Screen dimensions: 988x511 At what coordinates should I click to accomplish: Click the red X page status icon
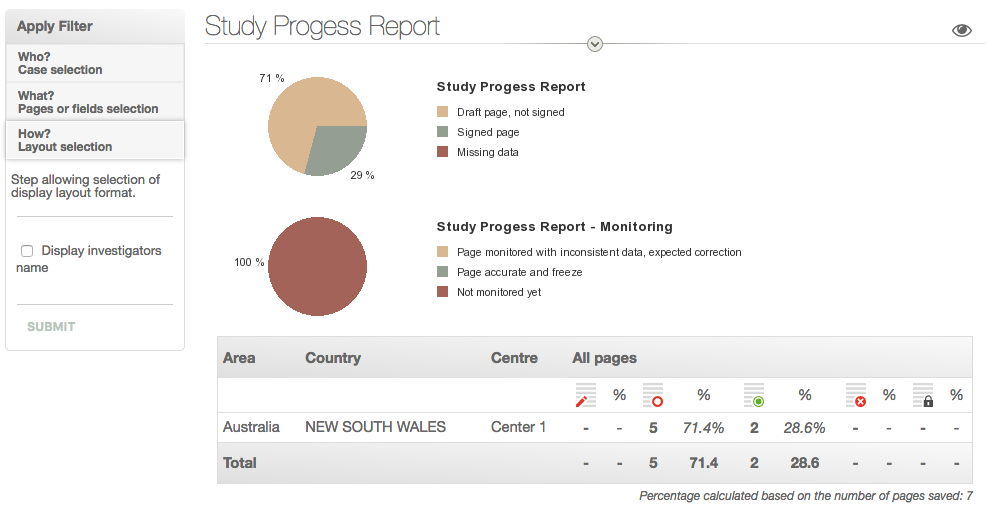click(x=855, y=395)
